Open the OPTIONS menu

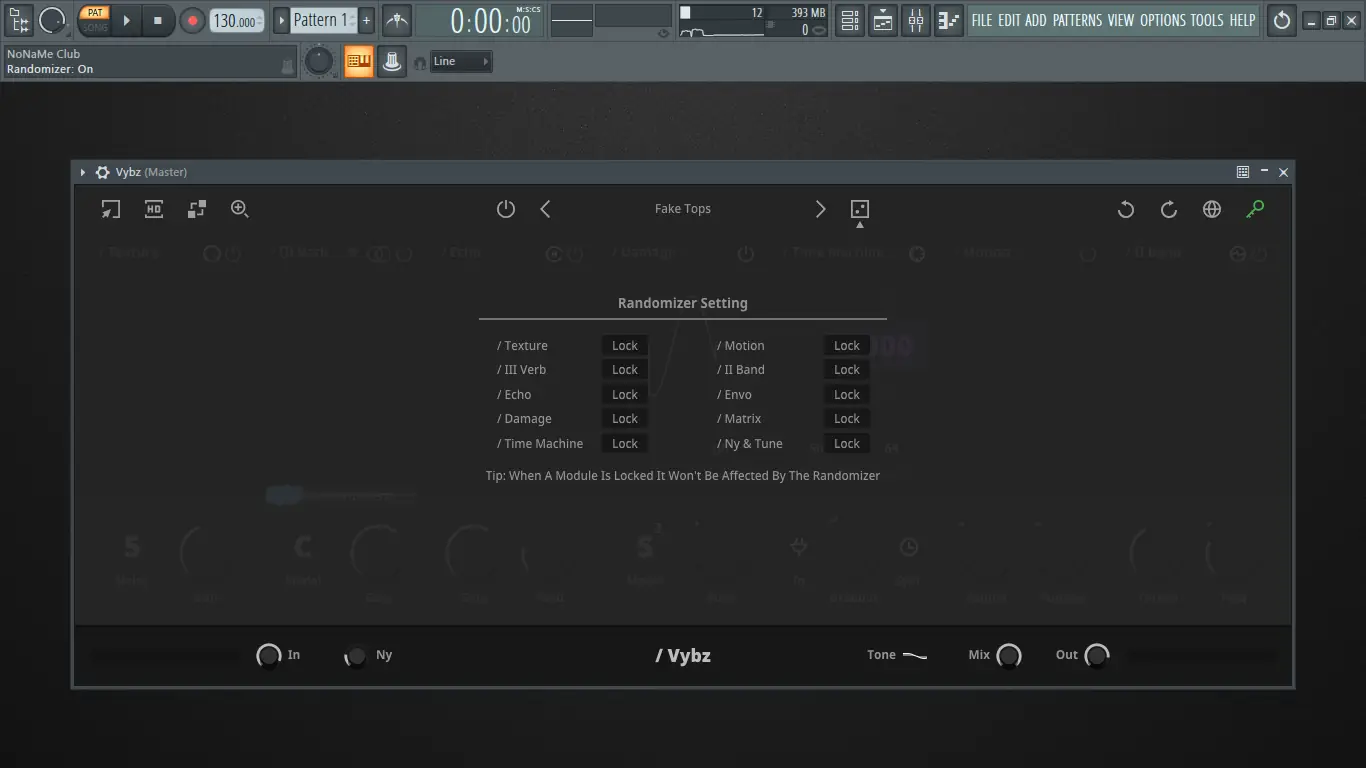click(1163, 20)
